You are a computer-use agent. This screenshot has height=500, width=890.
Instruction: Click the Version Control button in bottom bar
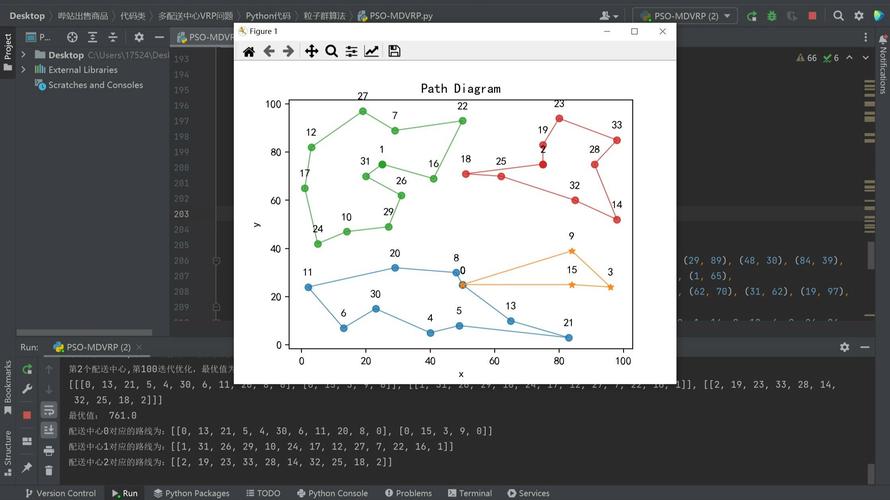(60, 493)
